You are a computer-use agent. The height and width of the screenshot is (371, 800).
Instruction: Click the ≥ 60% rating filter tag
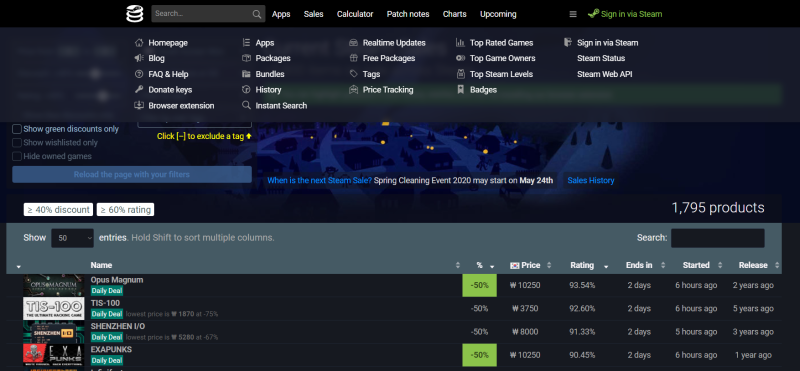coord(125,210)
